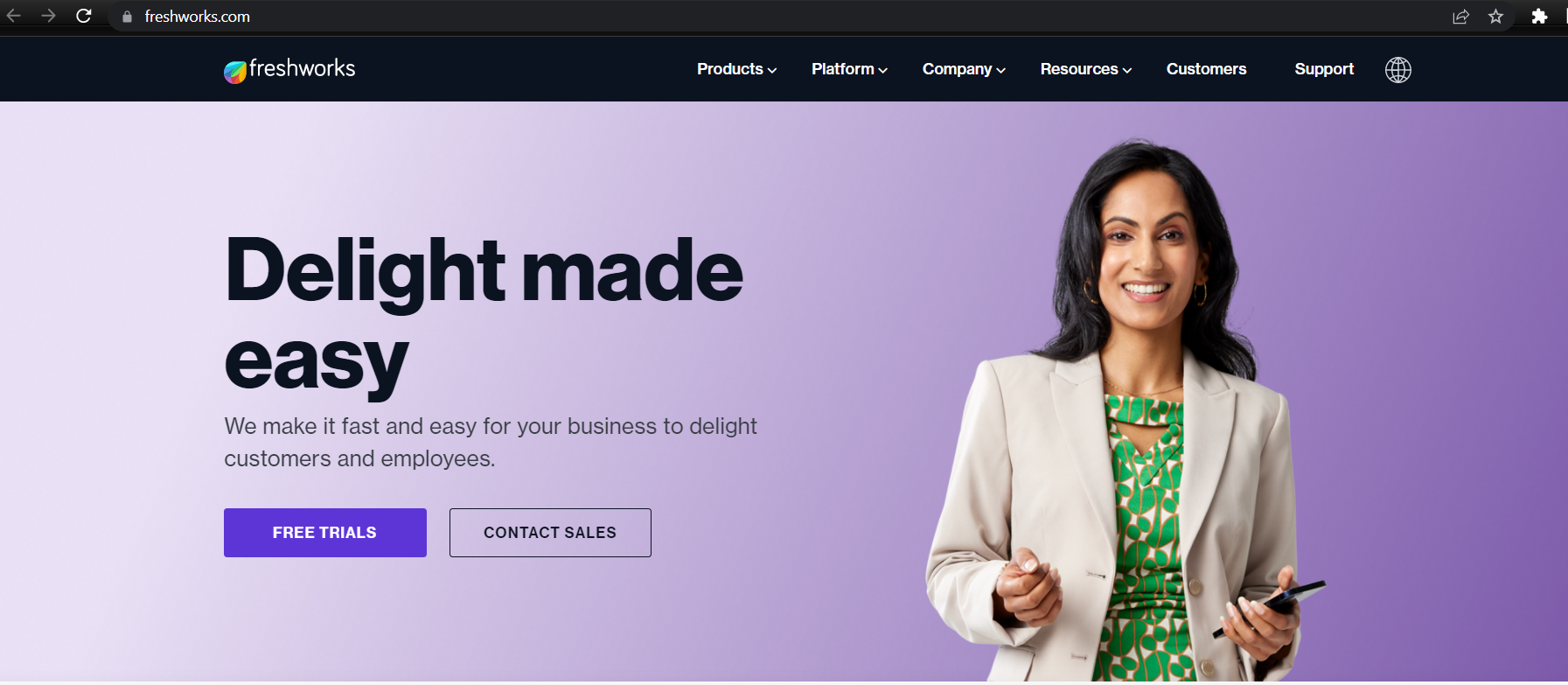Open the Support nav item
The height and width of the screenshot is (685, 1568).
point(1324,69)
